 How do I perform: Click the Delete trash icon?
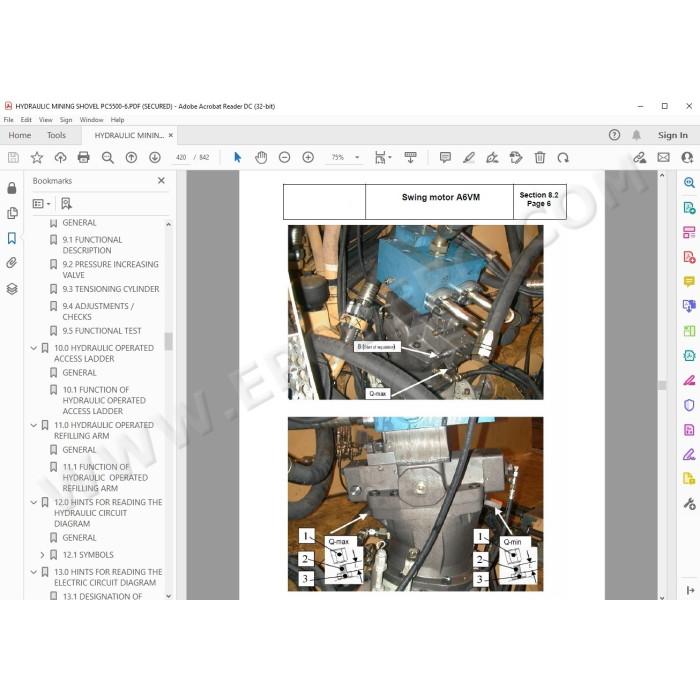tap(540, 157)
